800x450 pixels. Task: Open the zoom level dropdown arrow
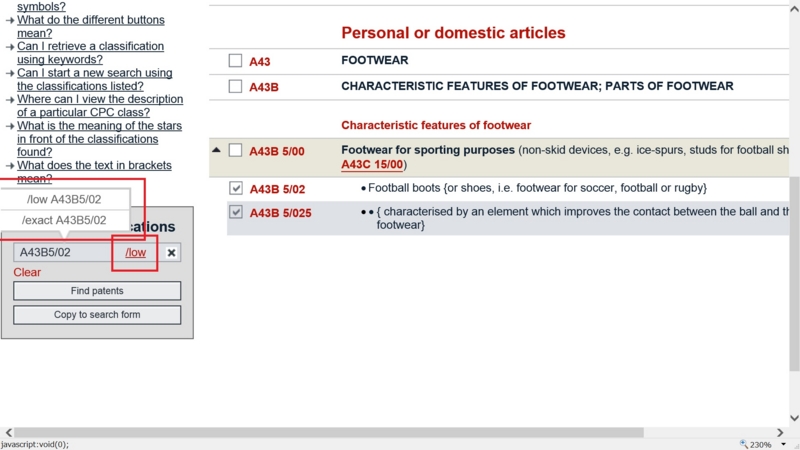(x=783, y=444)
